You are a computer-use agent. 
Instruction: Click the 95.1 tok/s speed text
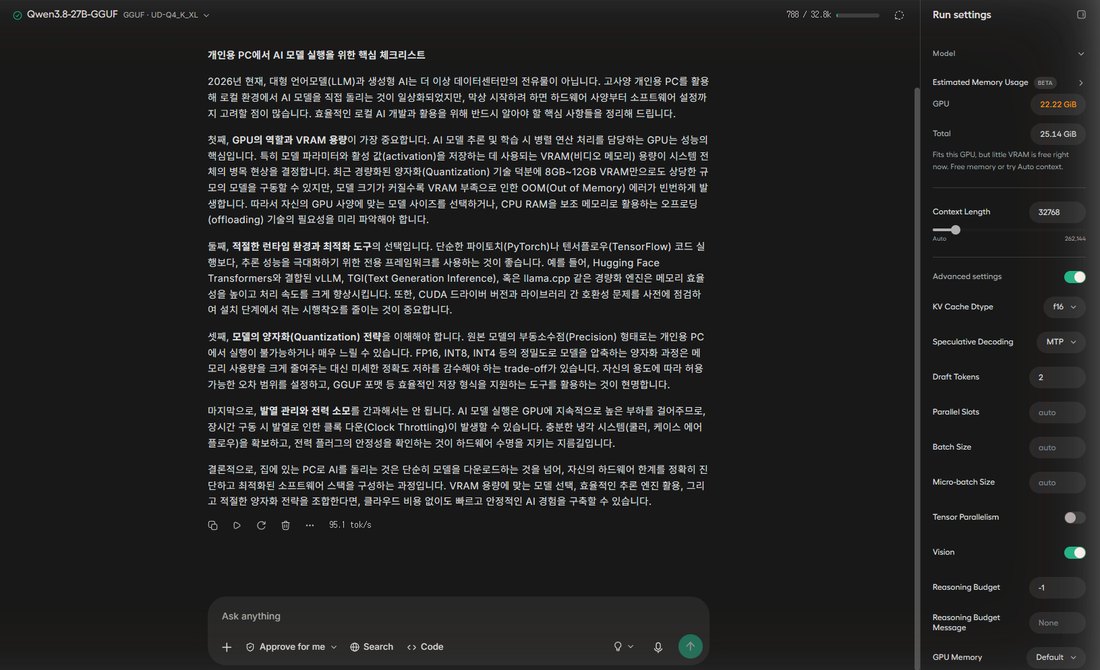coord(350,525)
